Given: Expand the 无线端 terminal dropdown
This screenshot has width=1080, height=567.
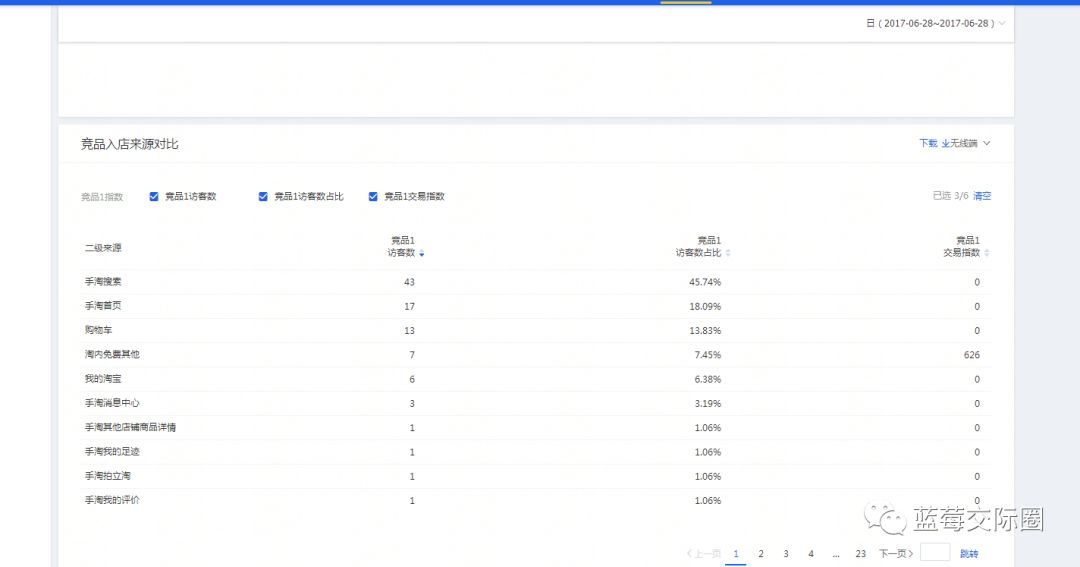Looking at the screenshot, I should pyautogui.click(x=970, y=143).
